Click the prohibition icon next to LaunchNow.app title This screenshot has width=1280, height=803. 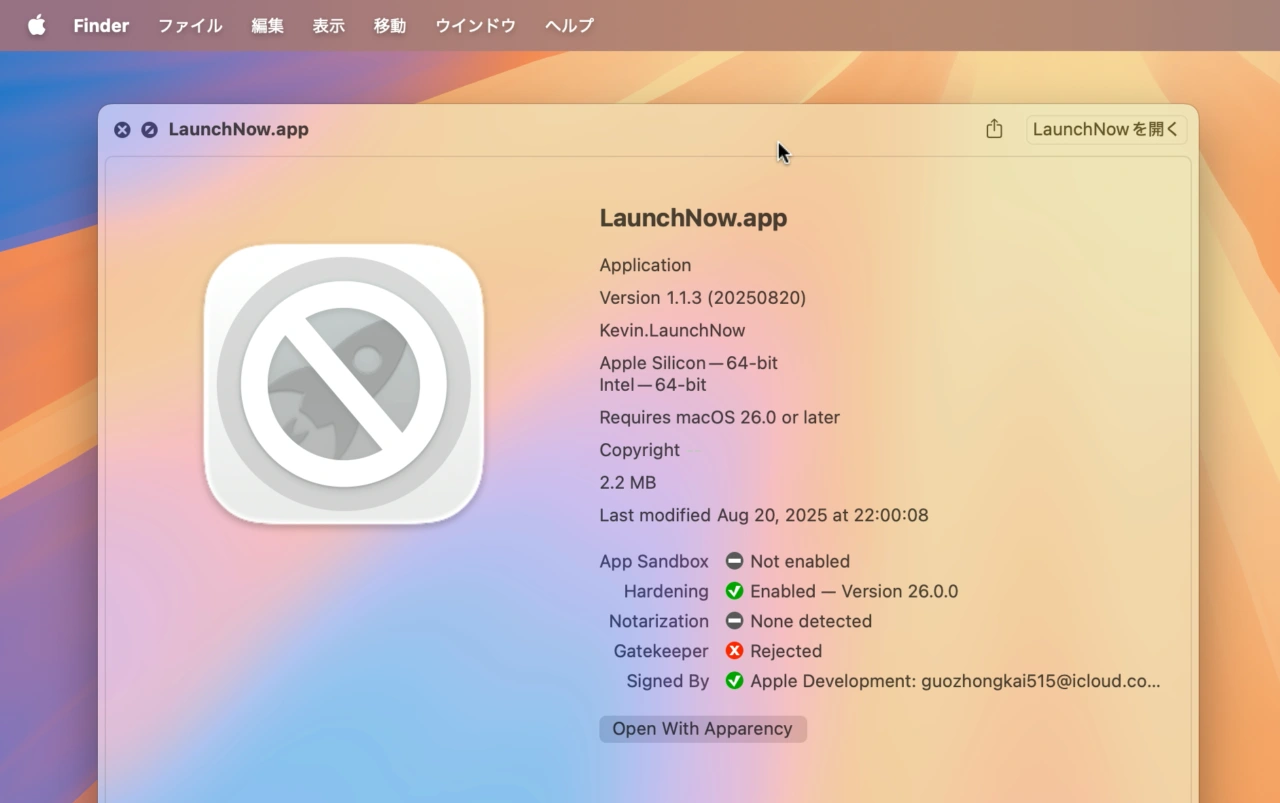(x=147, y=129)
